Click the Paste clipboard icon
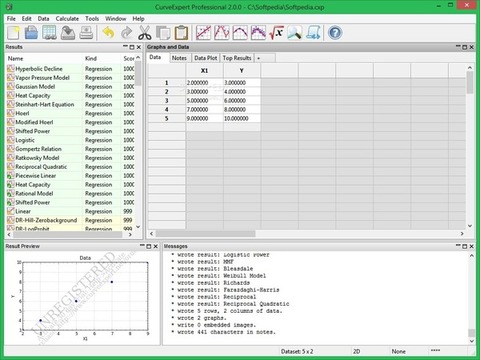This screenshot has height=360, width=480. (181, 33)
